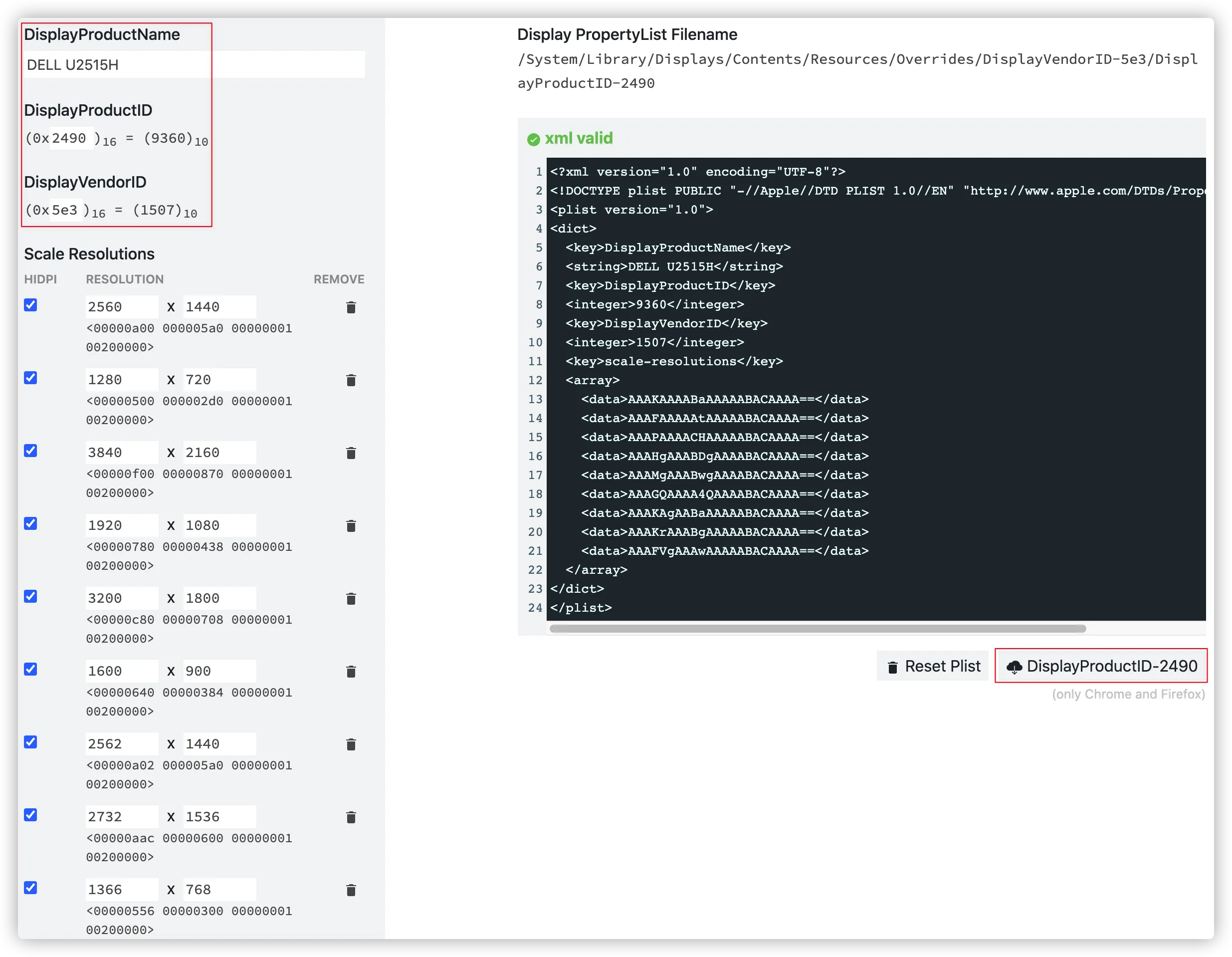Uncheck HiDPI for 2560 x 1440

(x=30, y=305)
